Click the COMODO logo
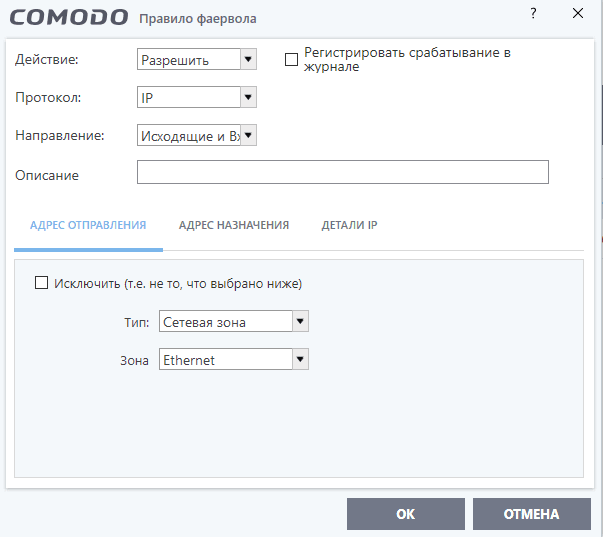Screen dimensions: 603x537 [70, 18]
